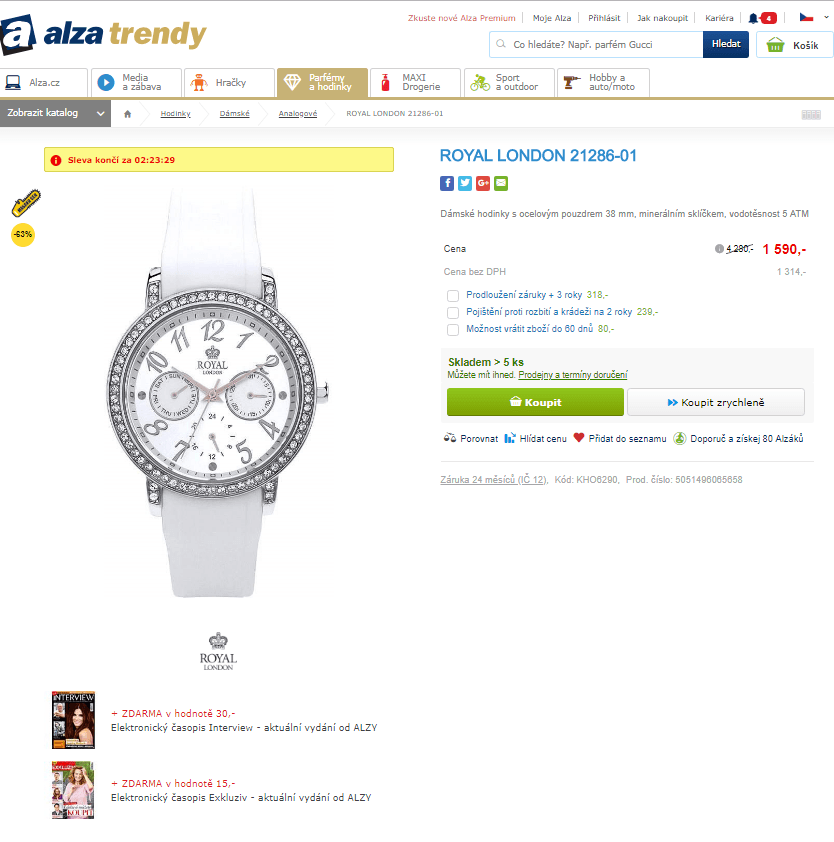Tick Možnost vrátit zboží do 60 dnů
This screenshot has height=842, width=834.
453,330
